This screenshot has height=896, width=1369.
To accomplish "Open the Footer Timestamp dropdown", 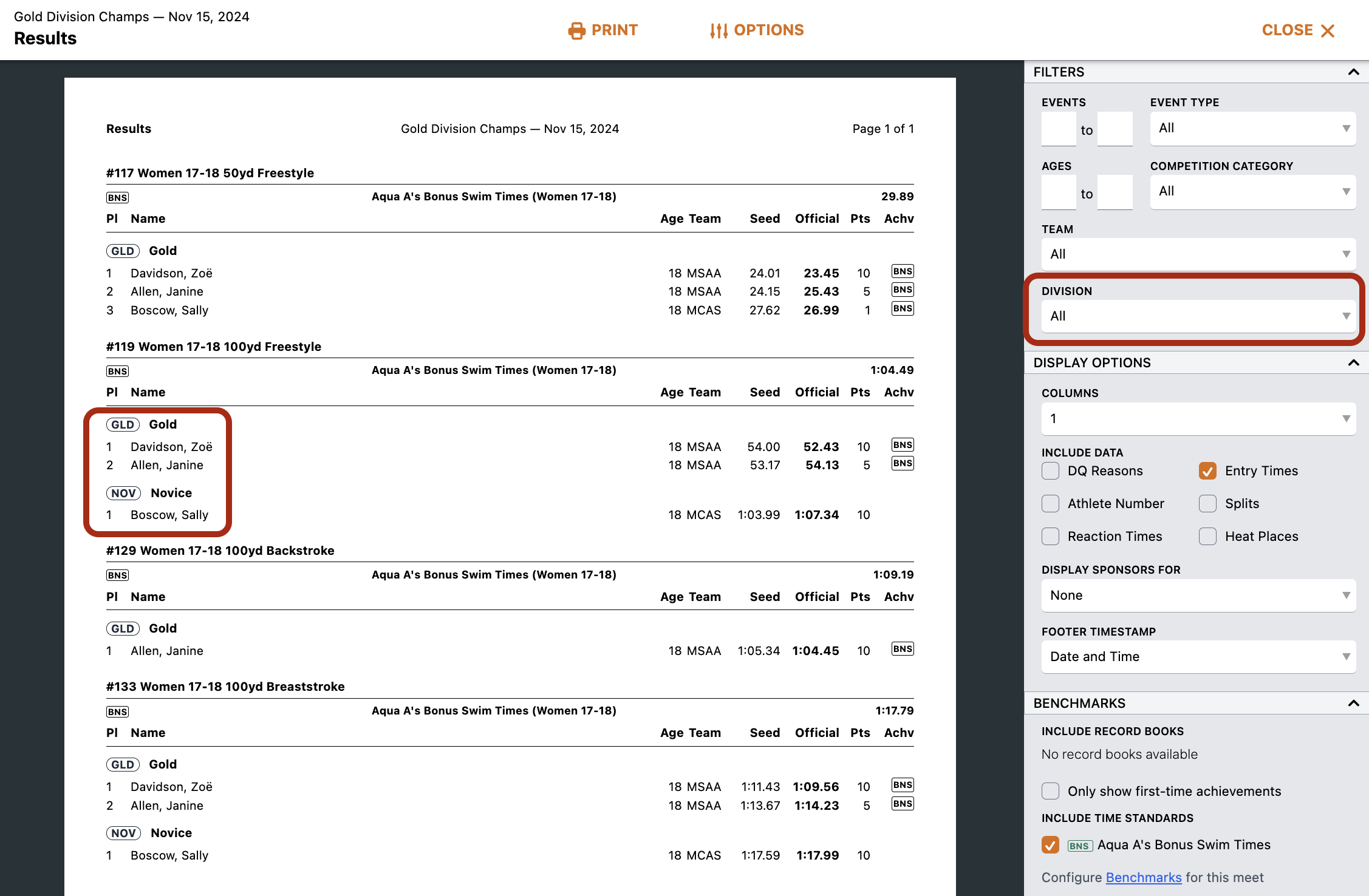I will pos(1198,657).
